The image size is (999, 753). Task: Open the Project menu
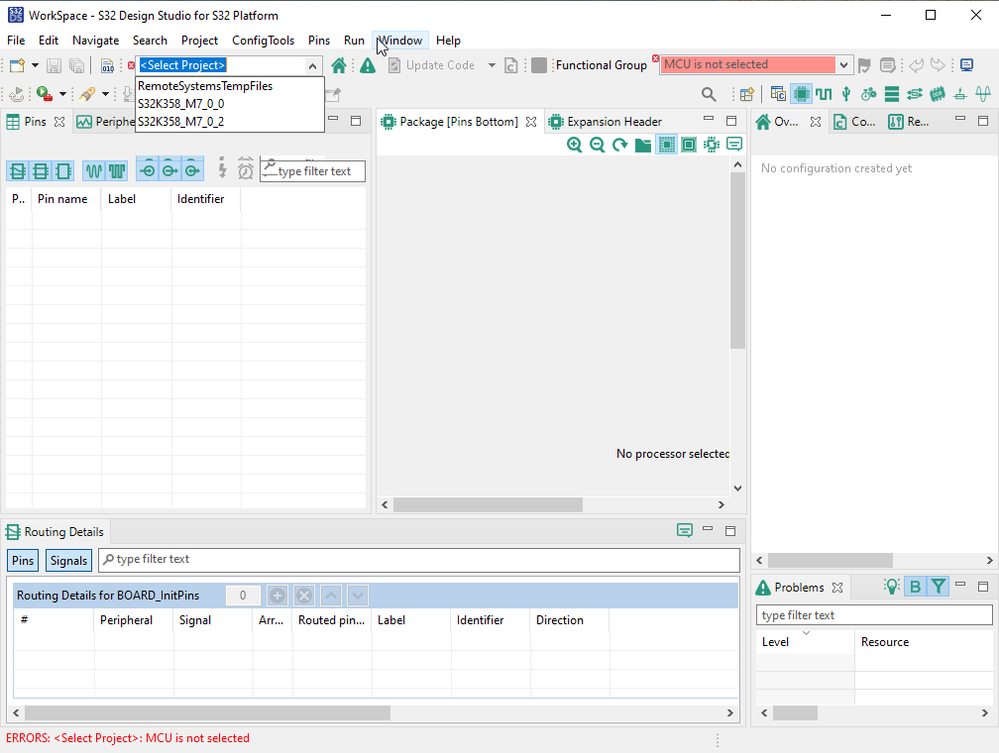click(199, 40)
